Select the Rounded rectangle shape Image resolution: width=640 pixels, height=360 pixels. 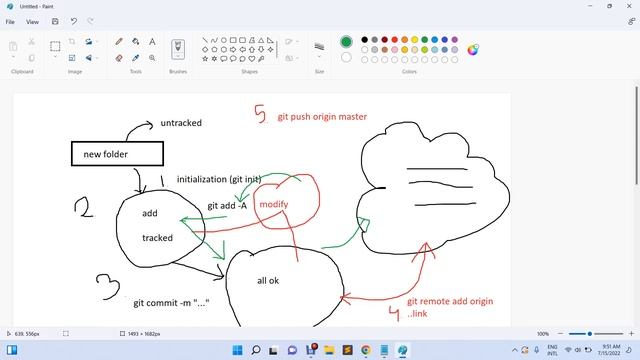pyautogui.click(x=242, y=40)
